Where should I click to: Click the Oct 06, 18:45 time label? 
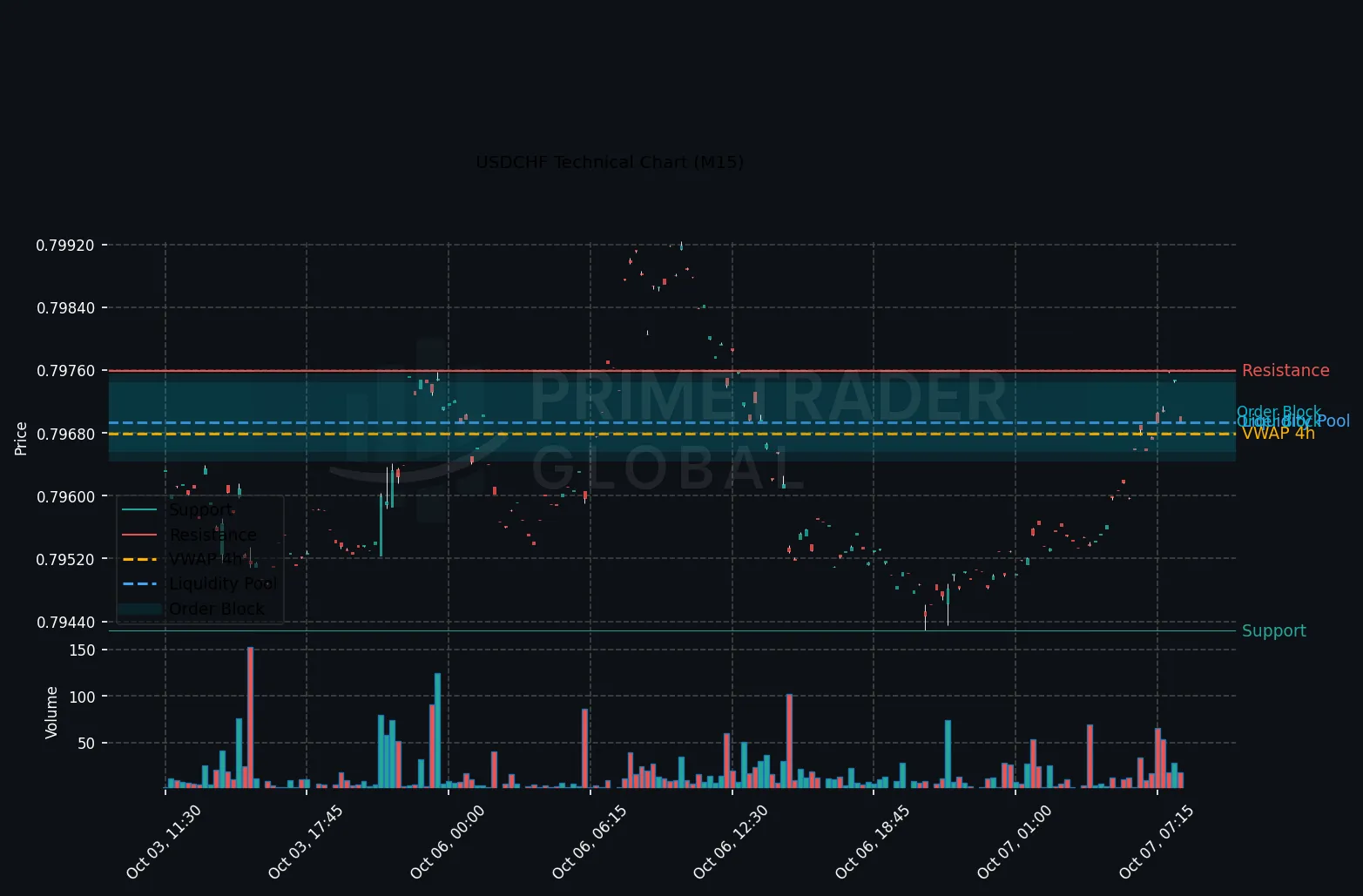[872, 841]
